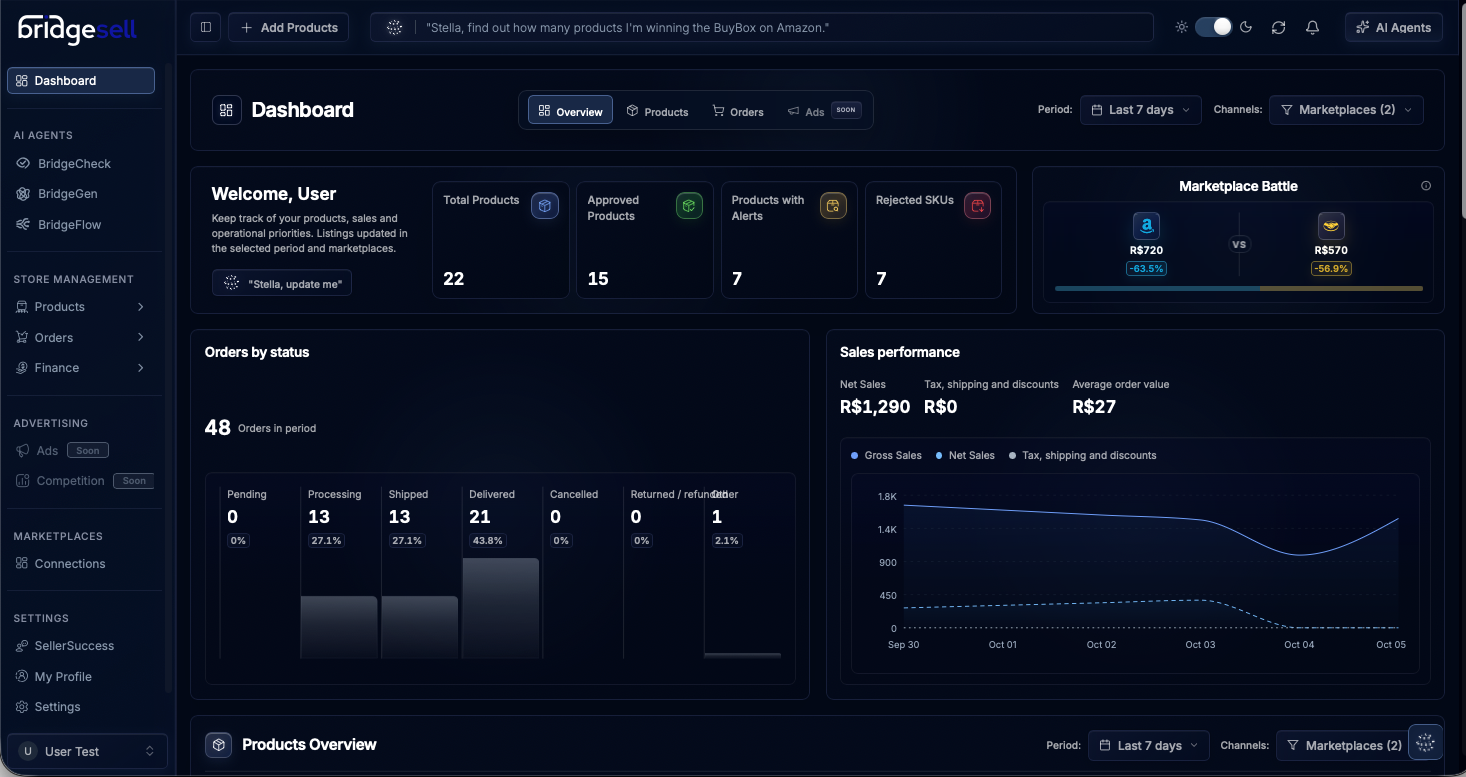Select the Amazon logo in Marketplace Battle
The width and height of the screenshot is (1466, 777).
[x=1146, y=226]
